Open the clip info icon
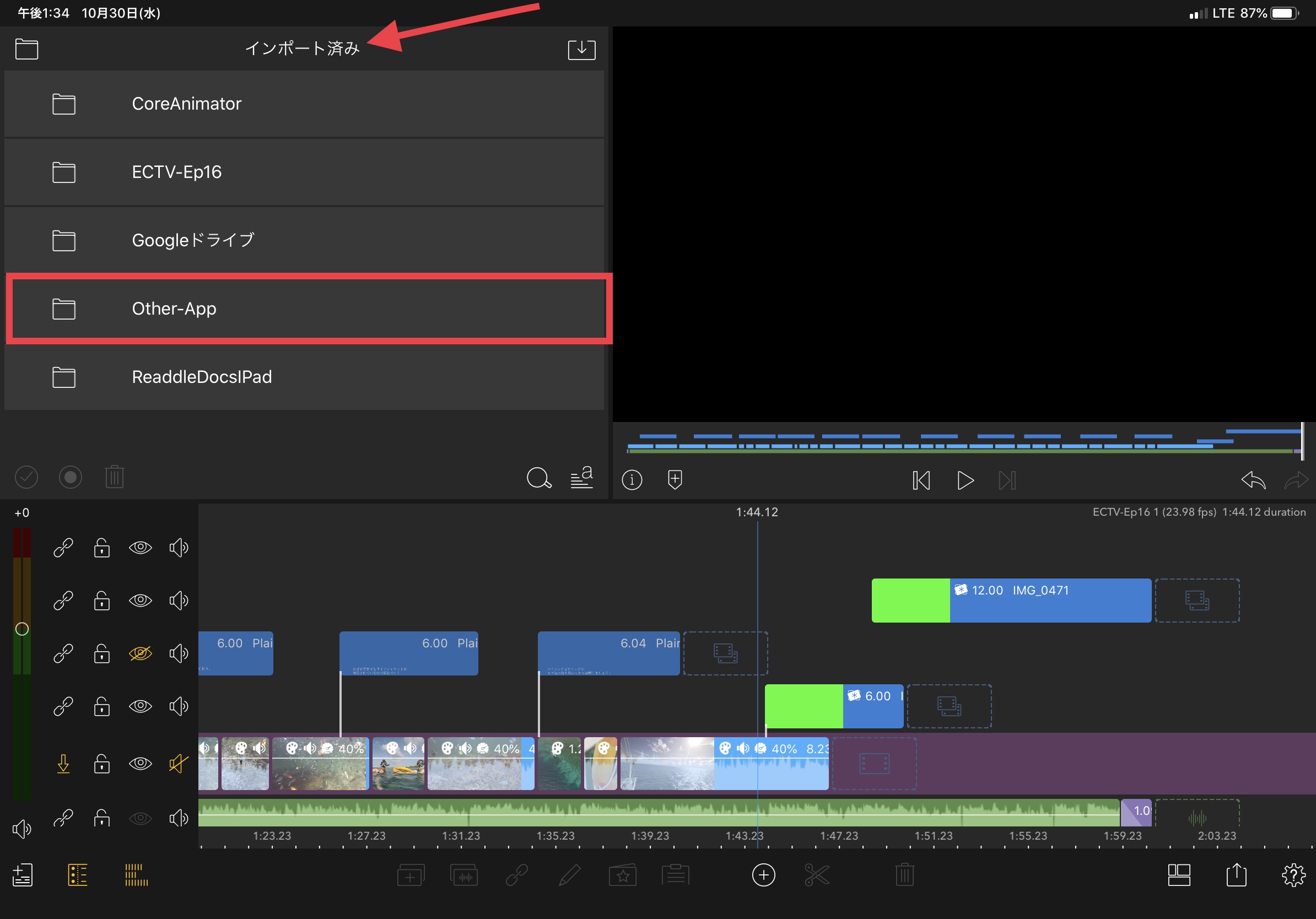Image resolution: width=1316 pixels, height=919 pixels. pos(632,479)
